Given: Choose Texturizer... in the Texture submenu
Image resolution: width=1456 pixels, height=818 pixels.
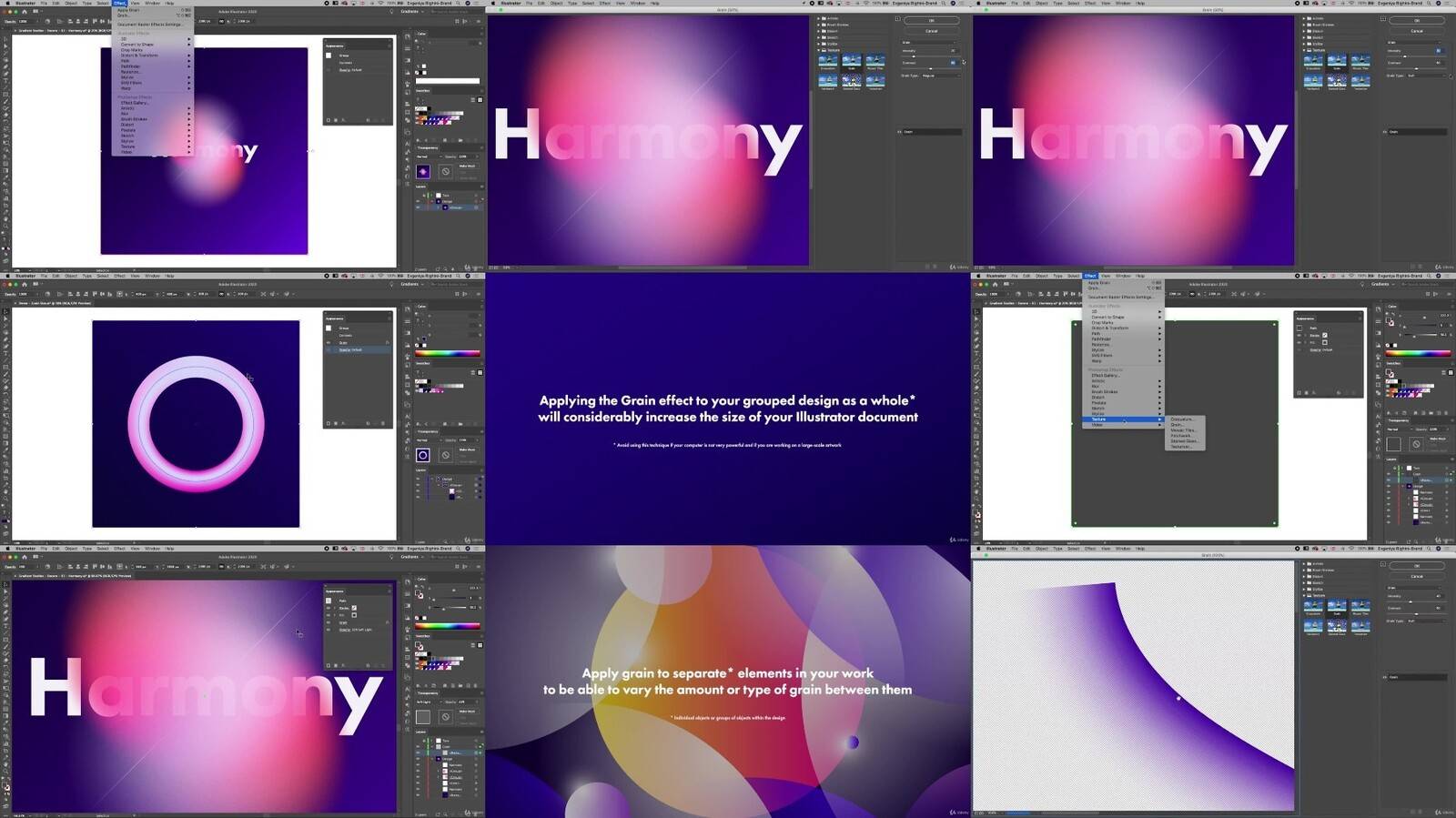Looking at the screenshot, I should 1181,447.
